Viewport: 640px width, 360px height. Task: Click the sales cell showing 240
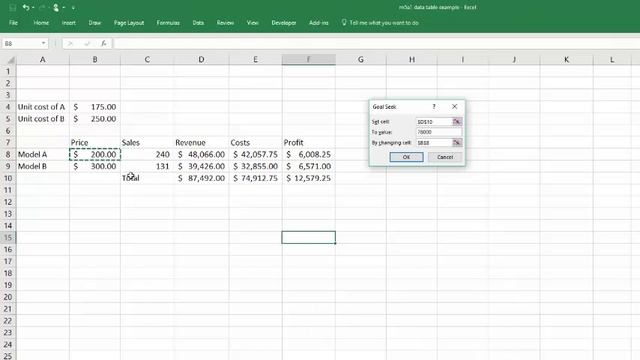[147, 154]
